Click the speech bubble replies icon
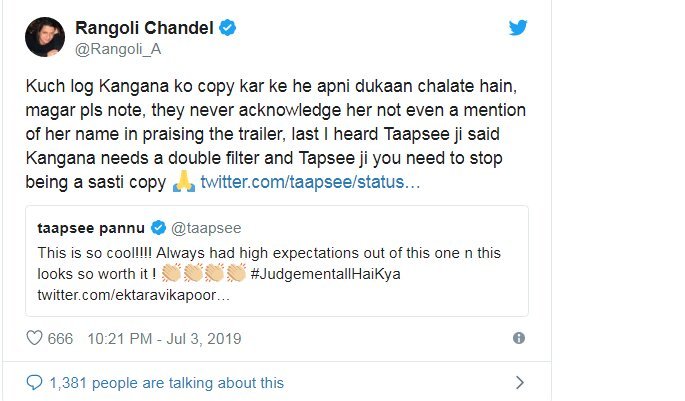 pyautogui.click(x=35, y=382)
